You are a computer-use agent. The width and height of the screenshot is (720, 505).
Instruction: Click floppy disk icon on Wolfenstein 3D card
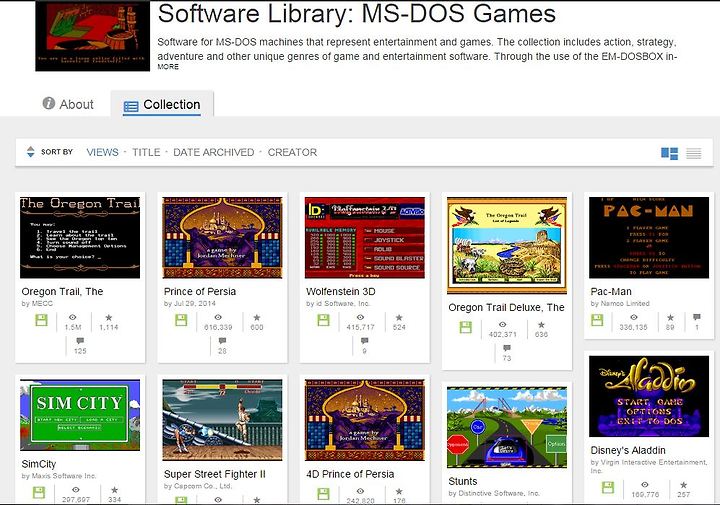tap(324, 320)
